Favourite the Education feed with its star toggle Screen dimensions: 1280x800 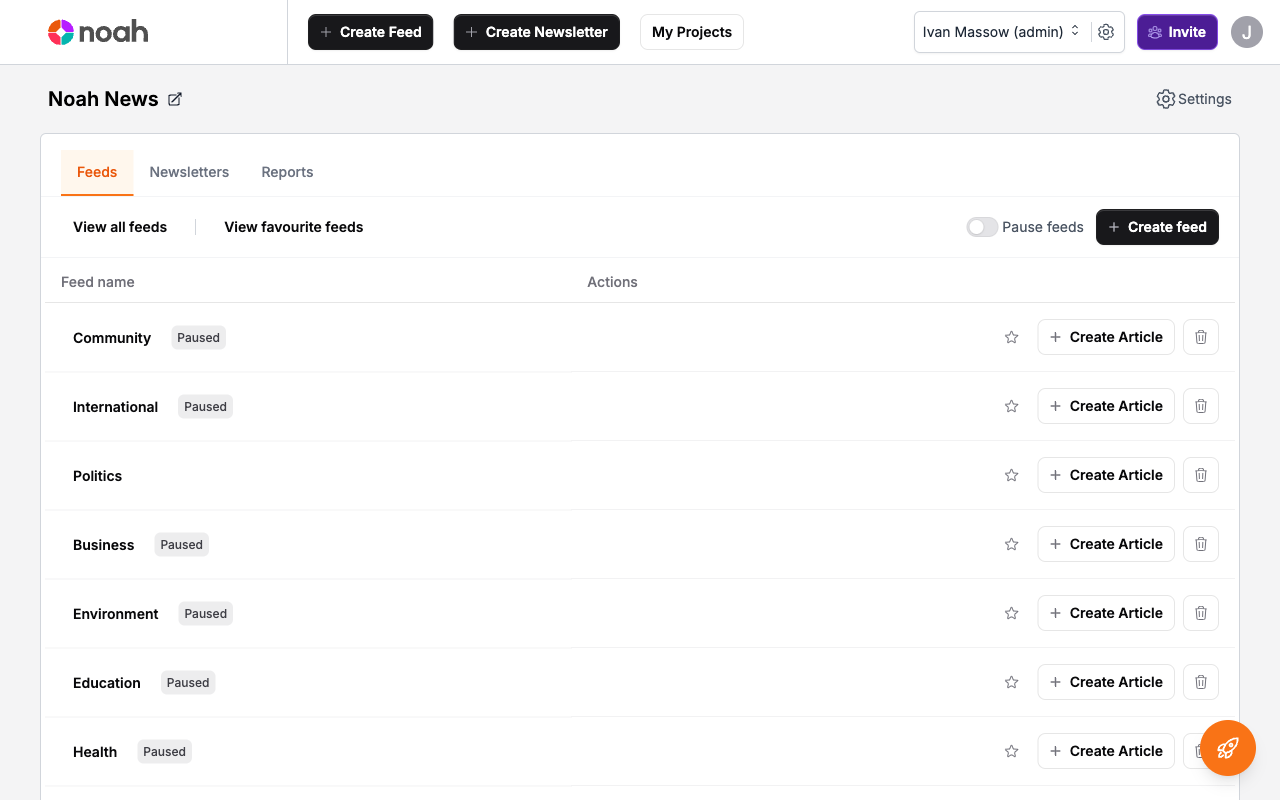click(1011, 682)
